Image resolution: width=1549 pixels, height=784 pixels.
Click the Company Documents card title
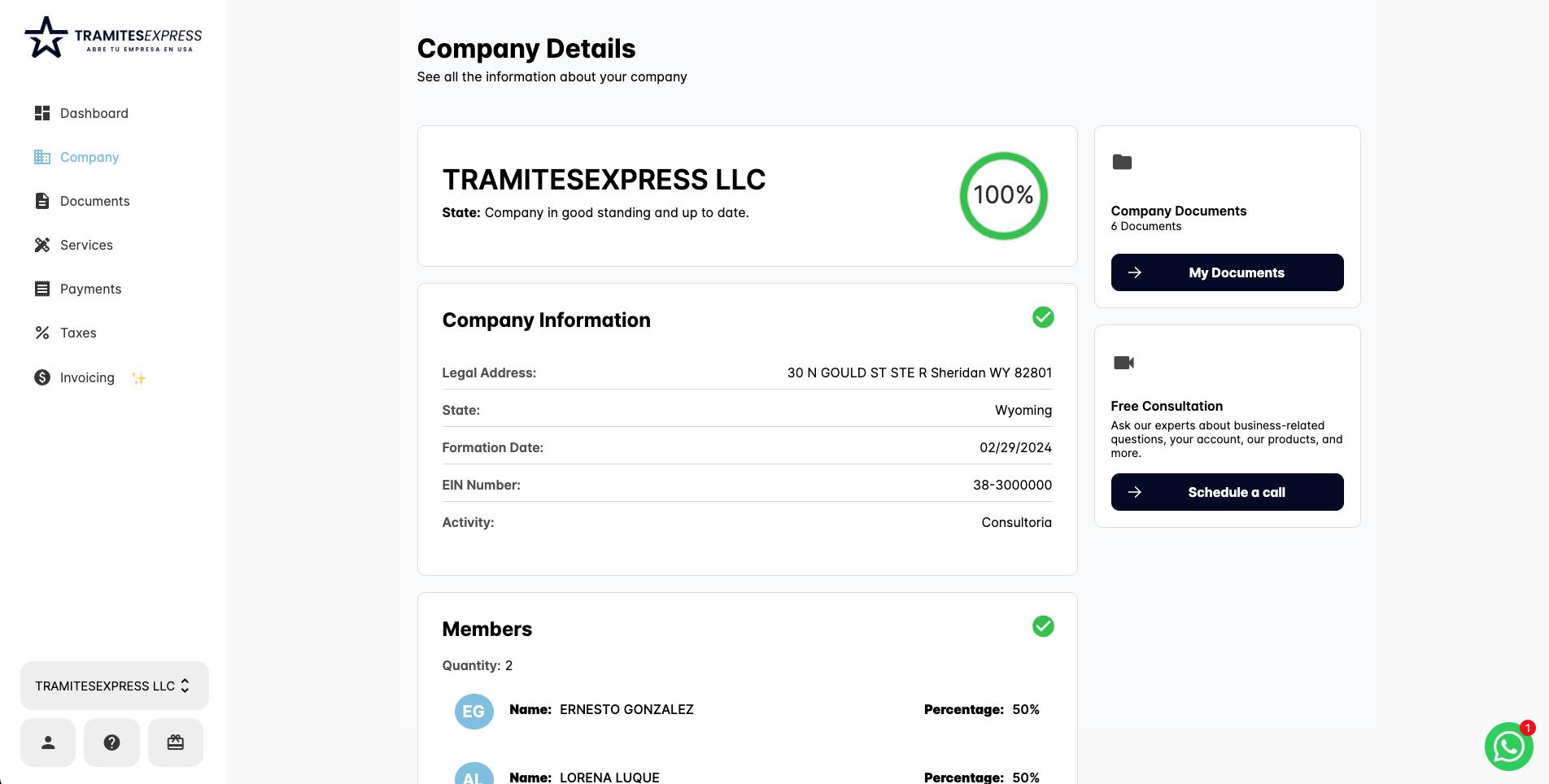(x=1179, y=211)
